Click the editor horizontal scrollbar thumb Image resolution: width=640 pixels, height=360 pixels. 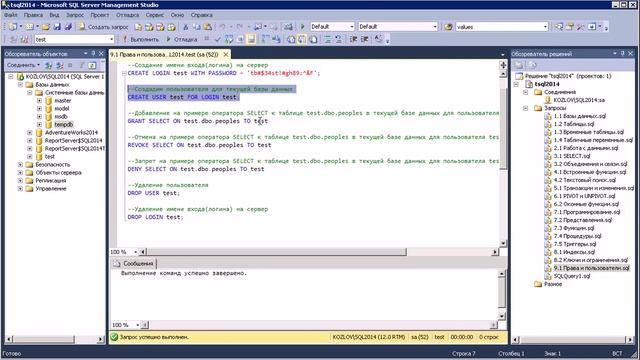coord(277,252)
